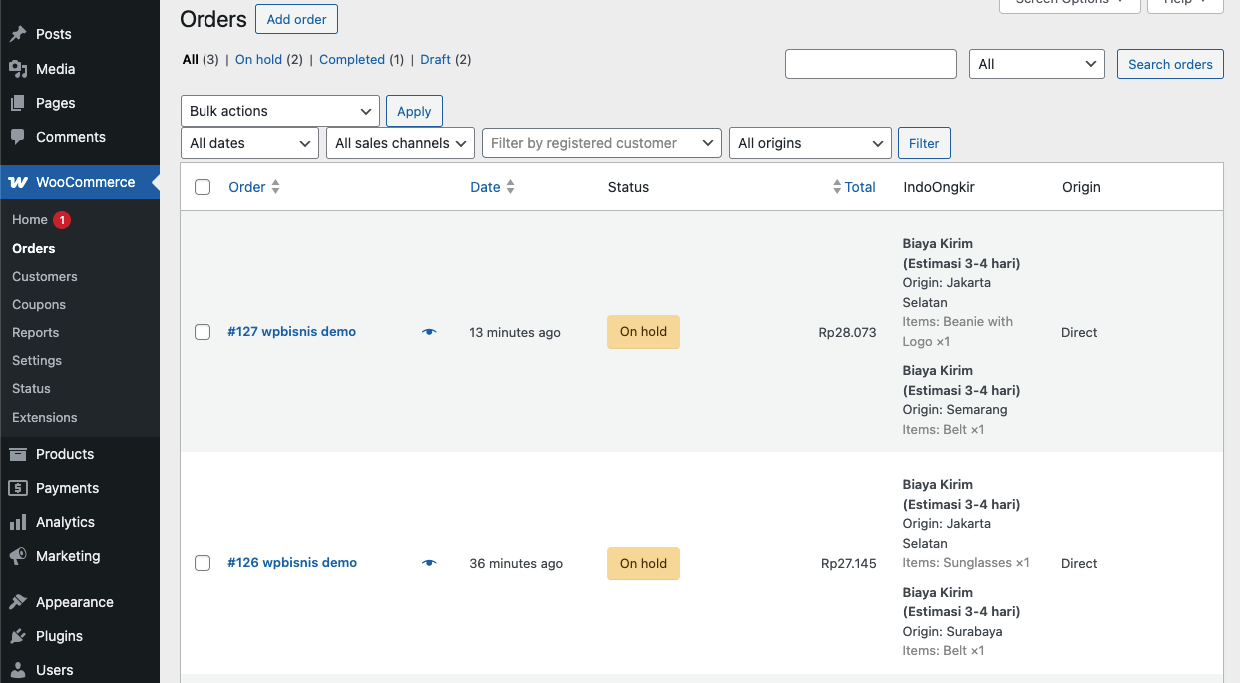Open Customers in WooCommerce submenu
The height and width of the screenshot is (683, 1240).
[x=45, y=276]
